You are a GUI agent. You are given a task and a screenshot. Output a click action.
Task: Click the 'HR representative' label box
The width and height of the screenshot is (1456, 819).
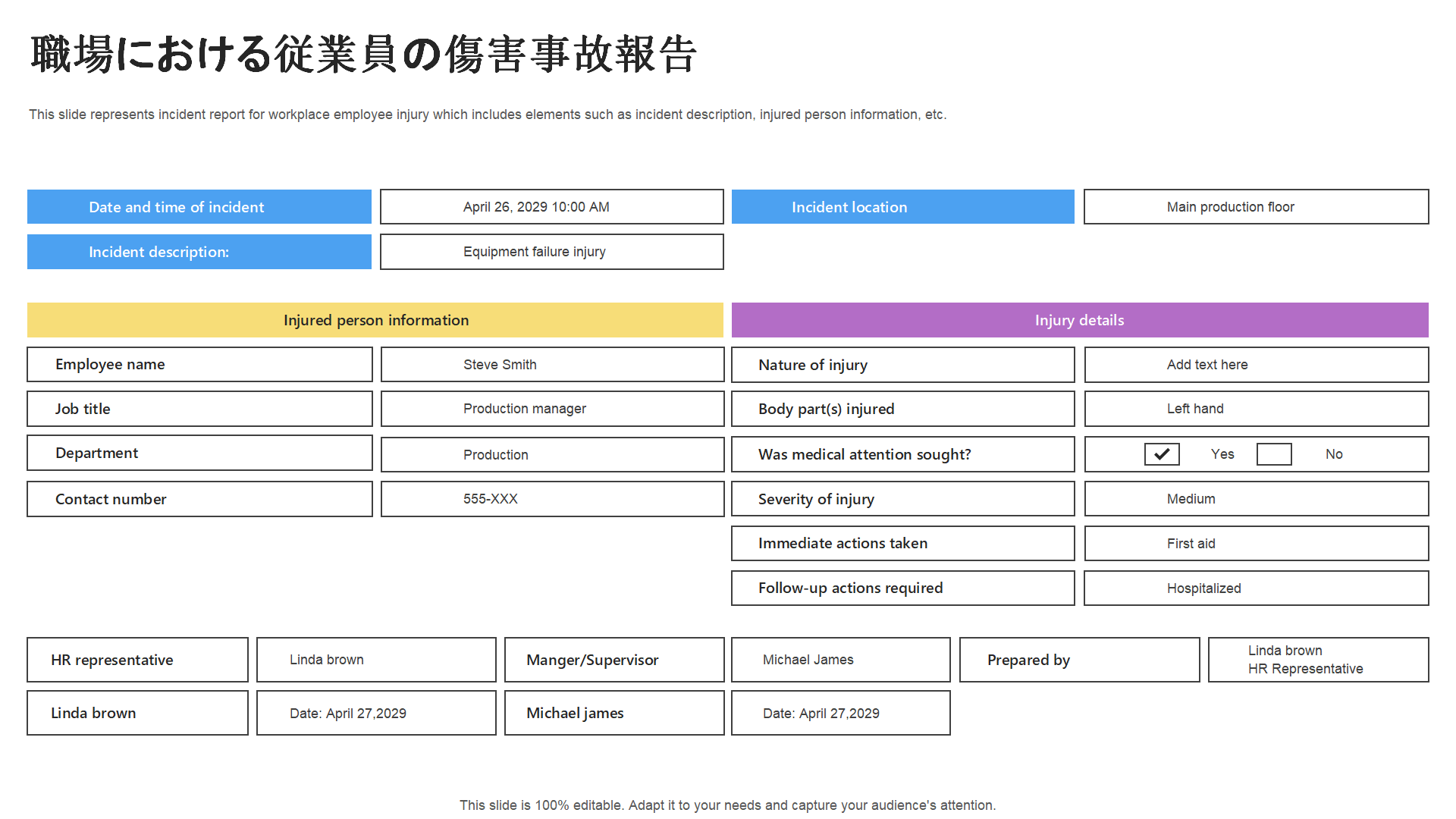[x=137, y=660]
